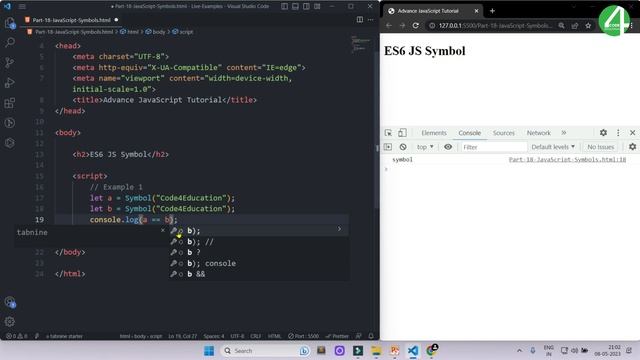Toggle the device toolbar in DevTools

(x=402, y=133)
